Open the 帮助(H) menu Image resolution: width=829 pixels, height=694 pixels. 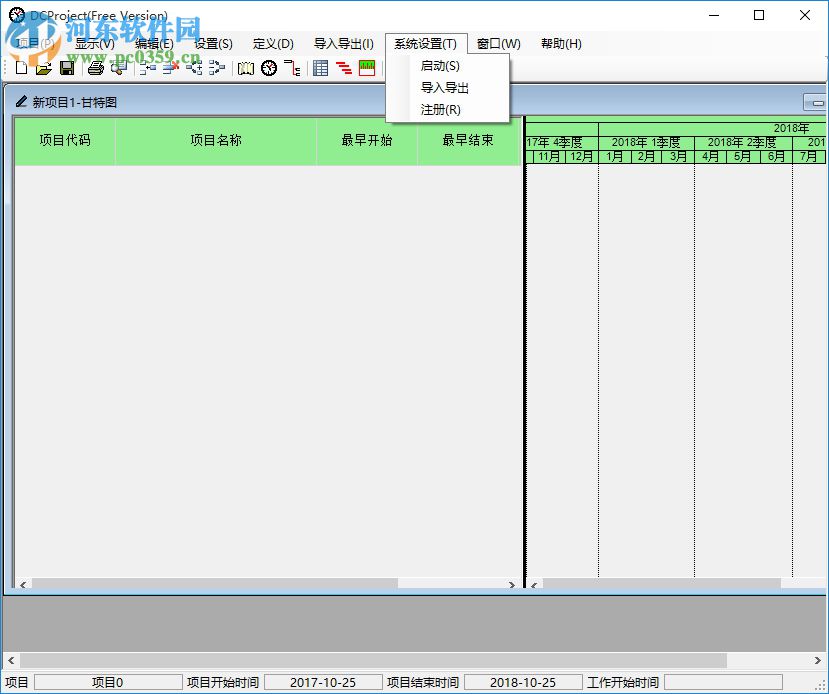click(x=561, y=43)
